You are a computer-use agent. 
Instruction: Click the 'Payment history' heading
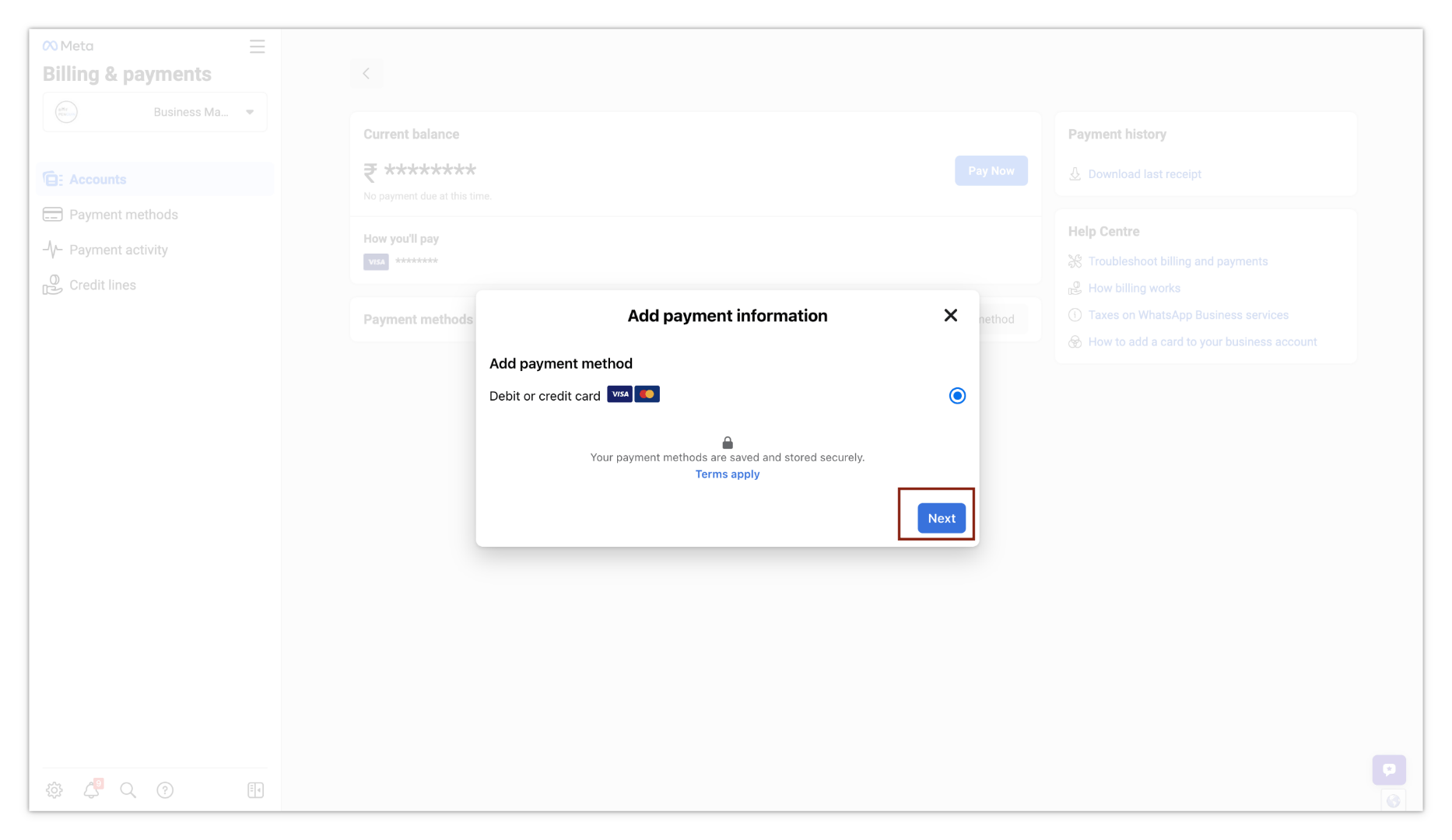pos(1117,135)
